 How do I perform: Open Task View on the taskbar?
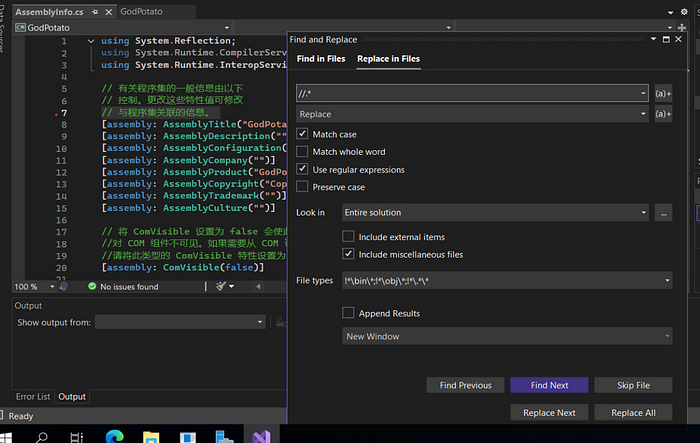tap(77, 437)
